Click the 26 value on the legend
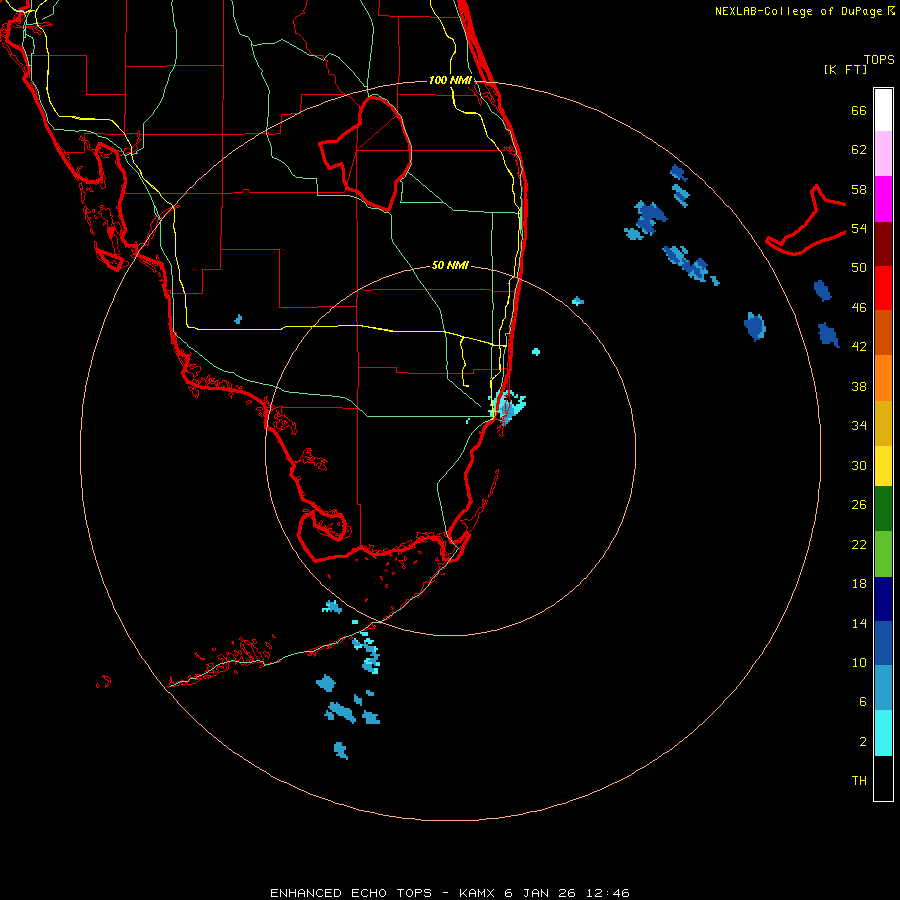Screen dimensions: 900x900 coord(859,505)
